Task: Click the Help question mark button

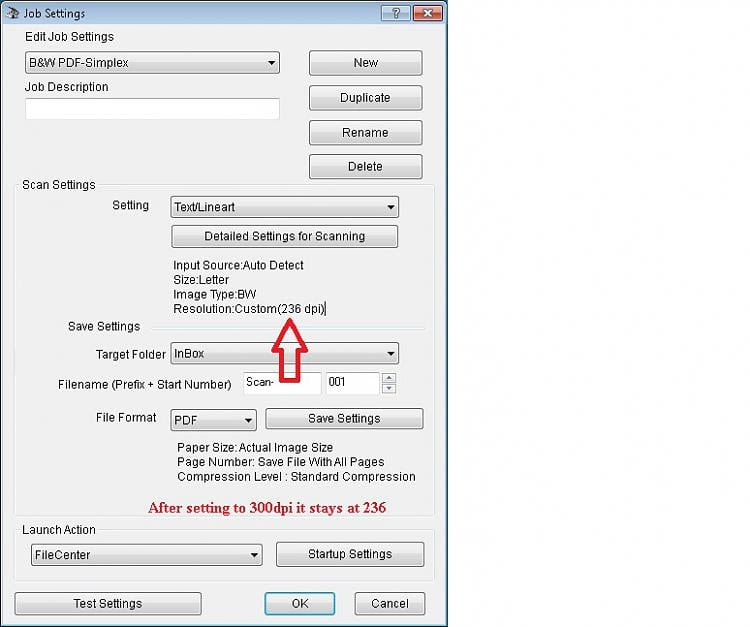Action: (x=396, y=13)
